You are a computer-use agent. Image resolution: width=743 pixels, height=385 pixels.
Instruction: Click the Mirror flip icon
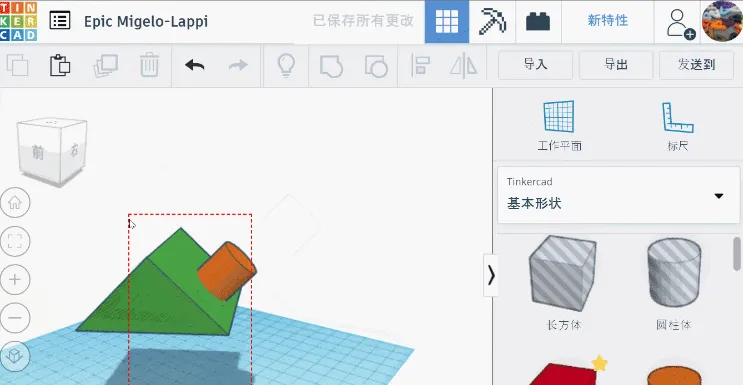463,65
